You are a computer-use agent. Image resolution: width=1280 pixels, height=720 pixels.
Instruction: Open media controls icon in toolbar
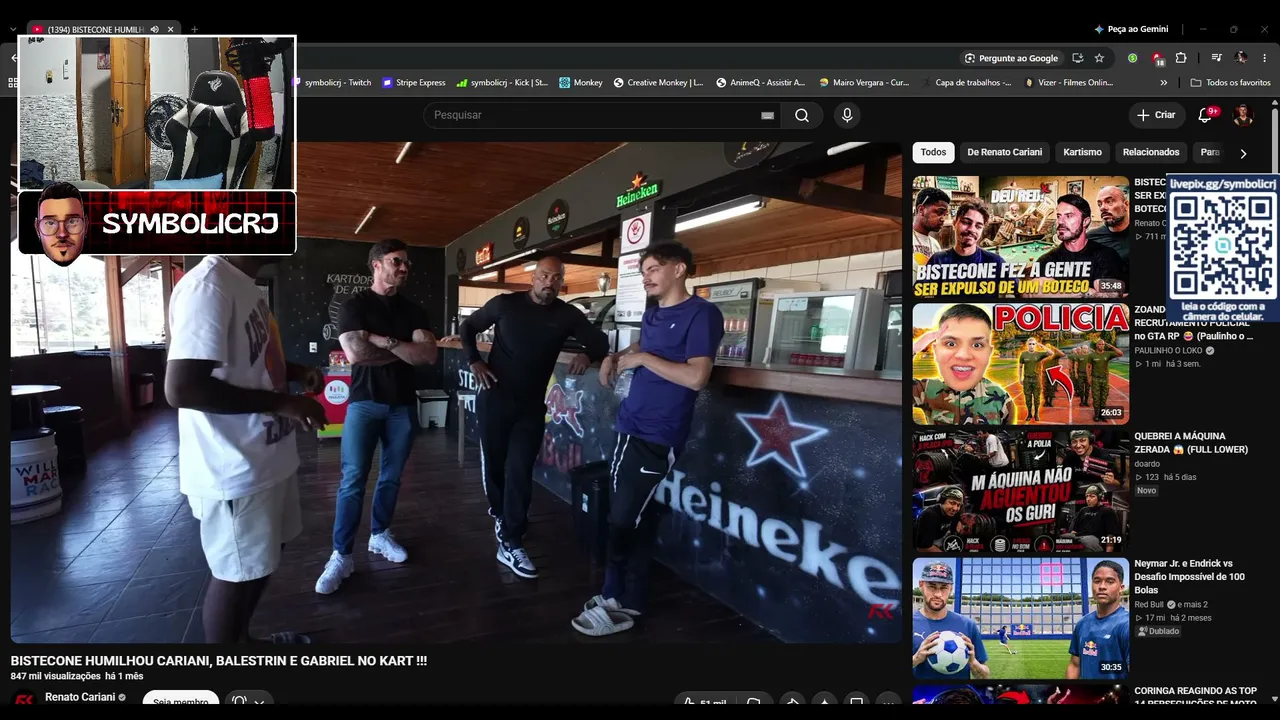(1216, 58)
